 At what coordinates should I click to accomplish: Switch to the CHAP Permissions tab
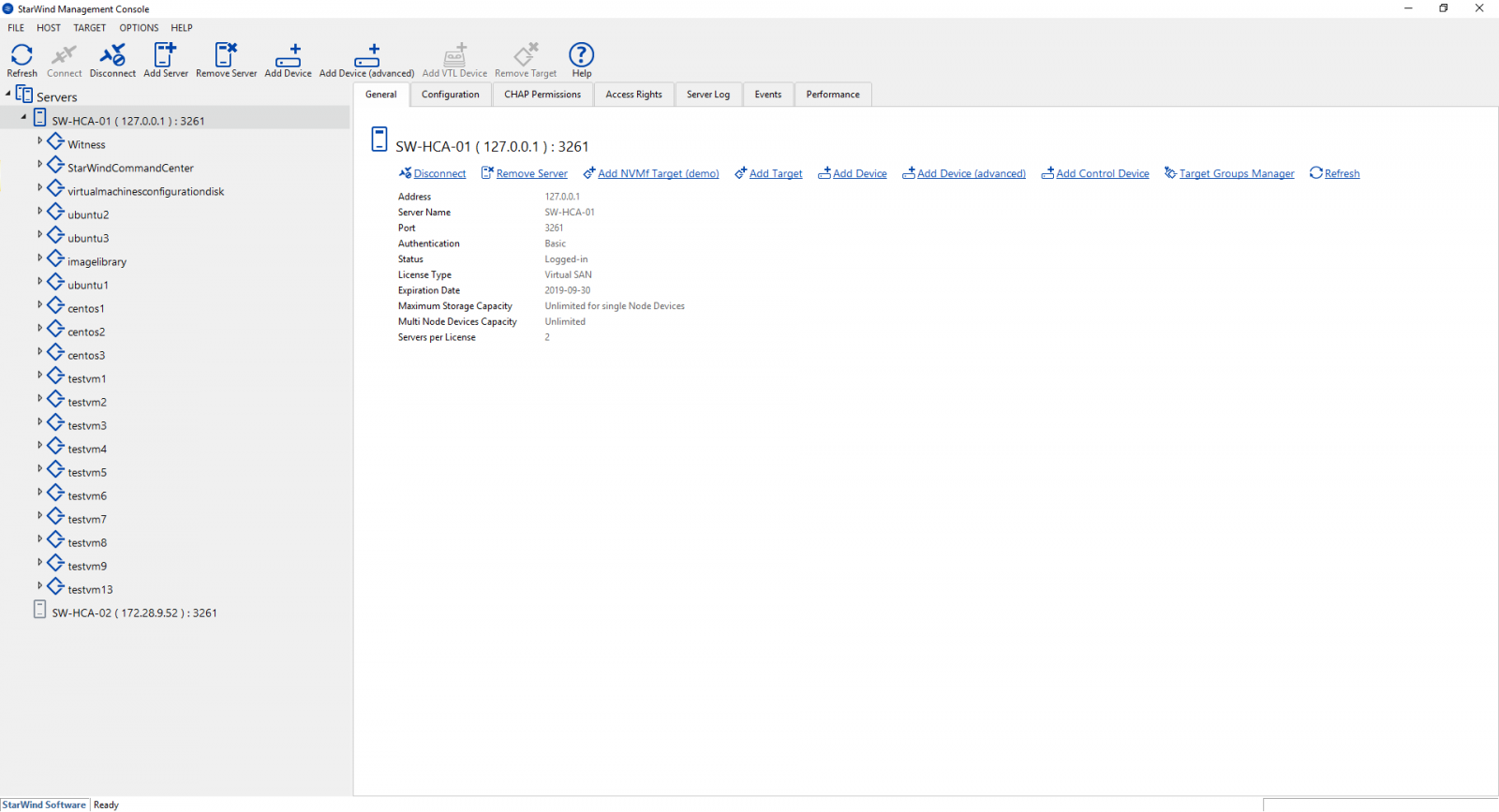(542, 95)
